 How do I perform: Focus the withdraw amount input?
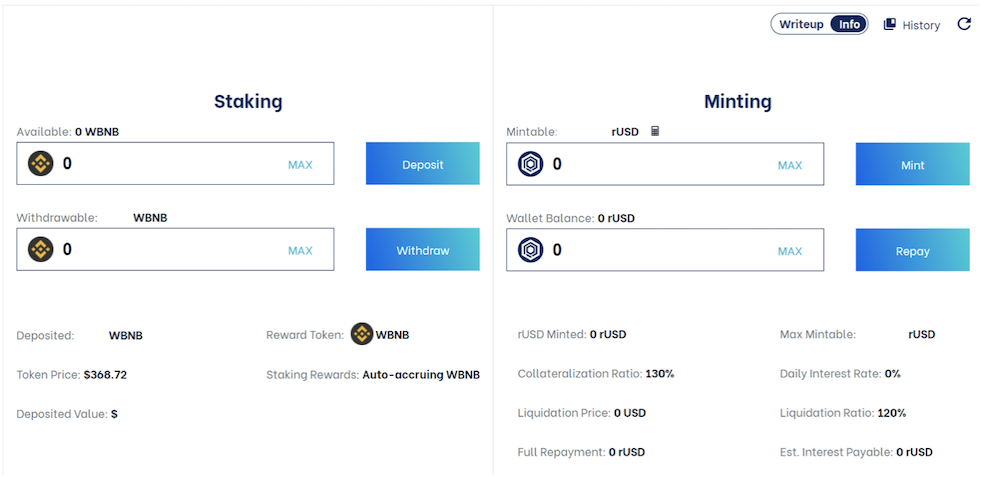tap(175, 250)
